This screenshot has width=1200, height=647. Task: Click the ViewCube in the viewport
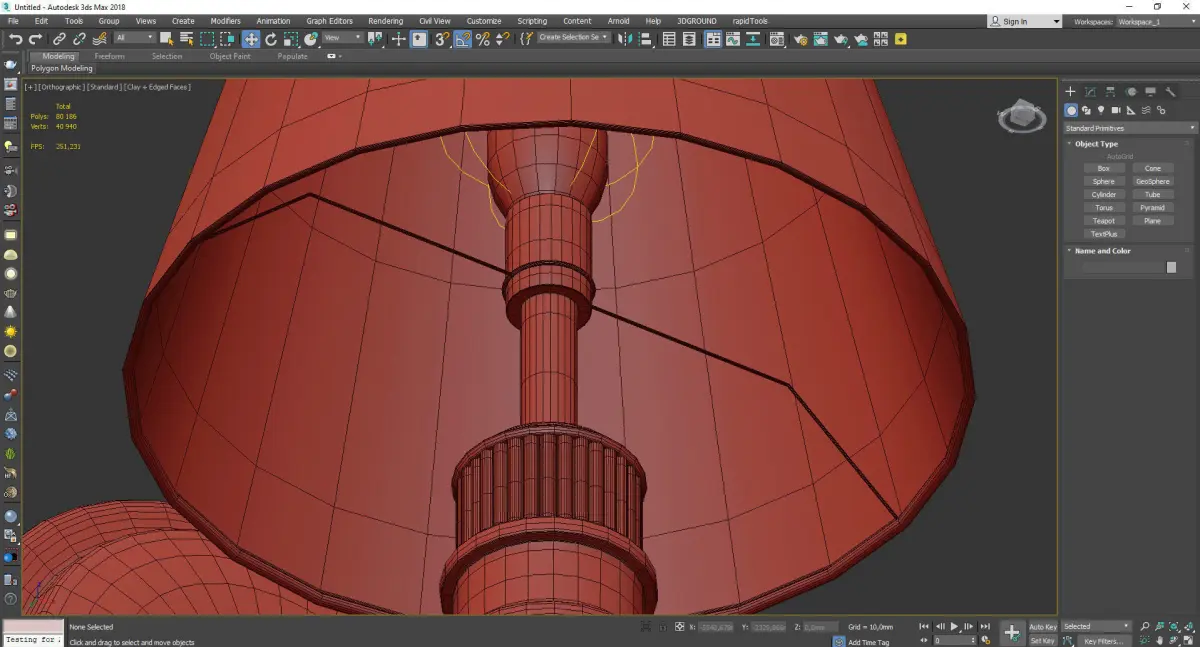[1021, 117]
